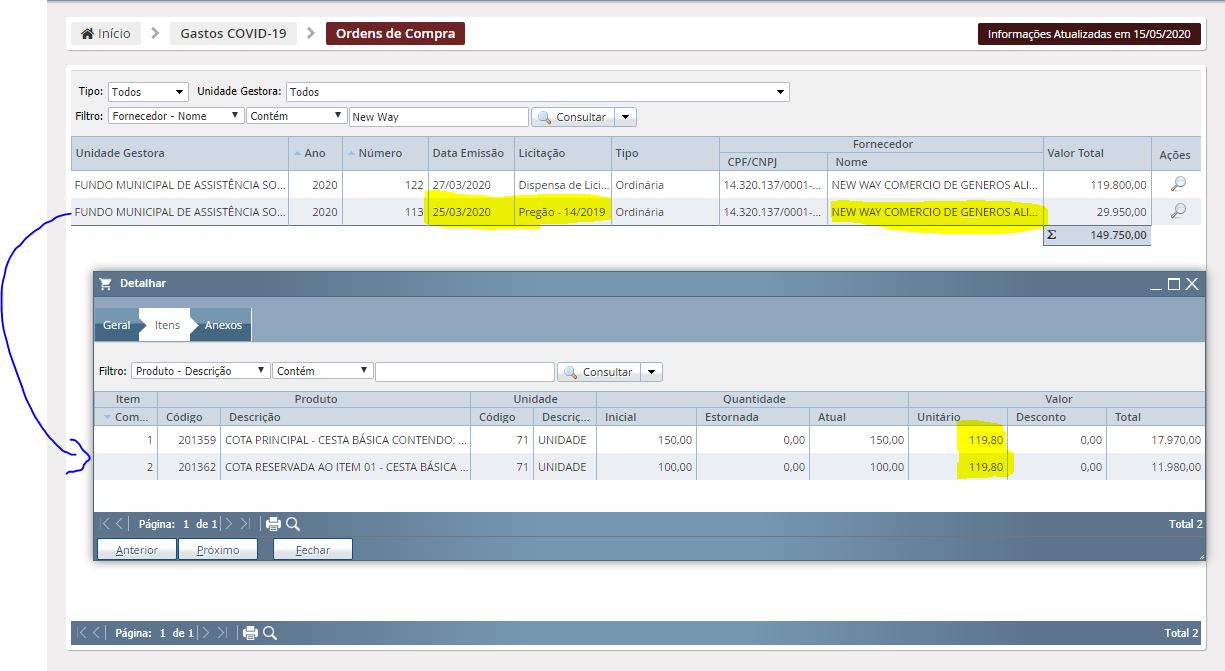The width and height of the screenshot is (1225, 671).
Task: Print the main orders list
Action: [x=250, y=633]
